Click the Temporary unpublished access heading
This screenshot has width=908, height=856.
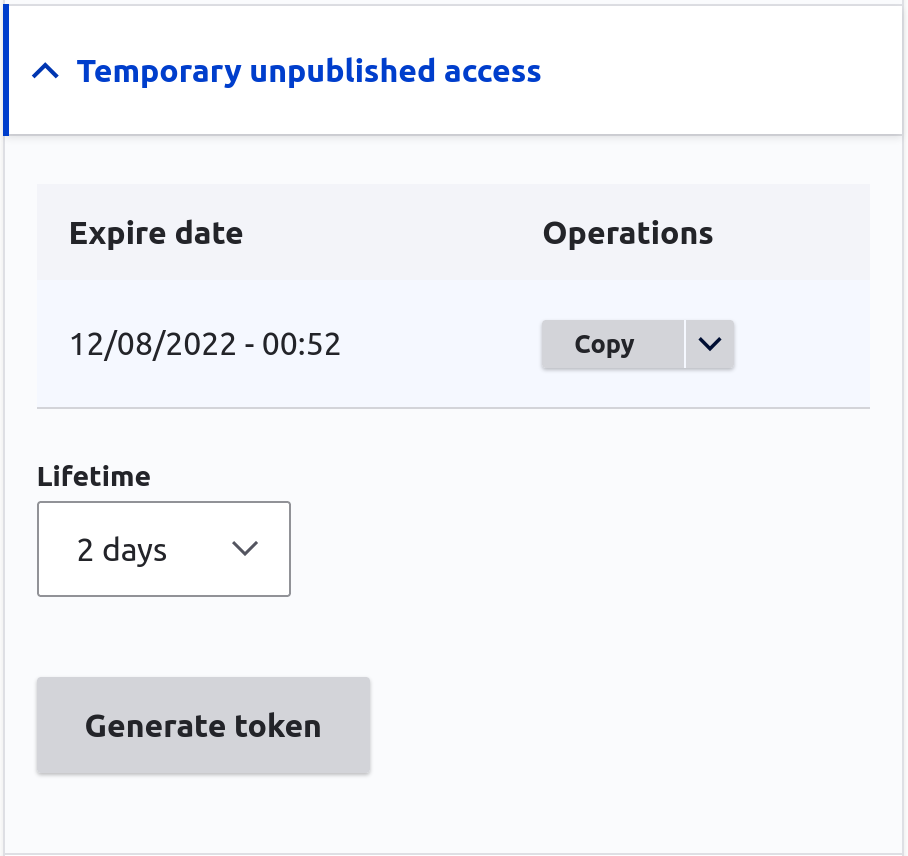(x=309, y=71)
